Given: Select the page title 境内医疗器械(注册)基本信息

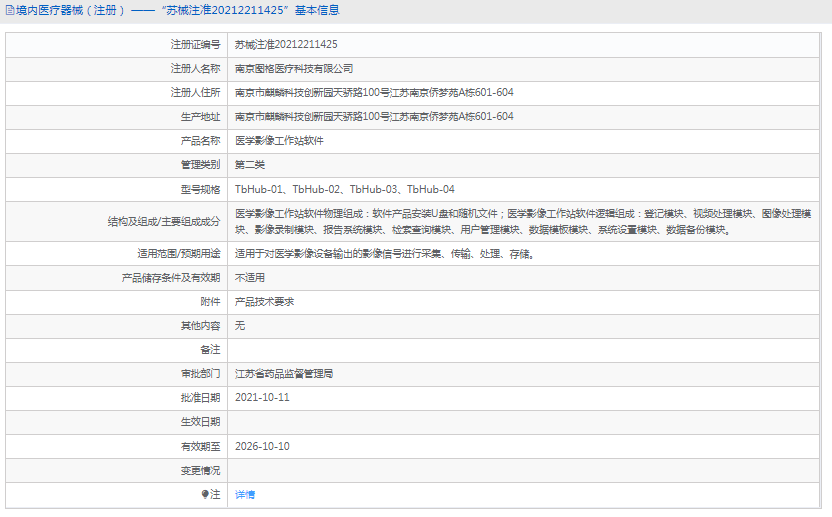Looking at the screenshot, I should click(177, 10).
